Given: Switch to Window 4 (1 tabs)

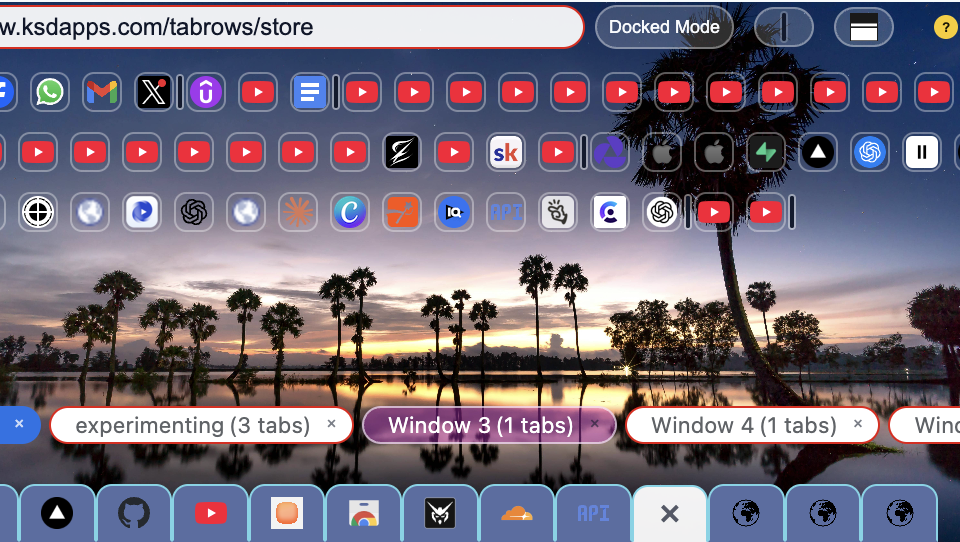Looking at the screenshot, I should (743, 425).
